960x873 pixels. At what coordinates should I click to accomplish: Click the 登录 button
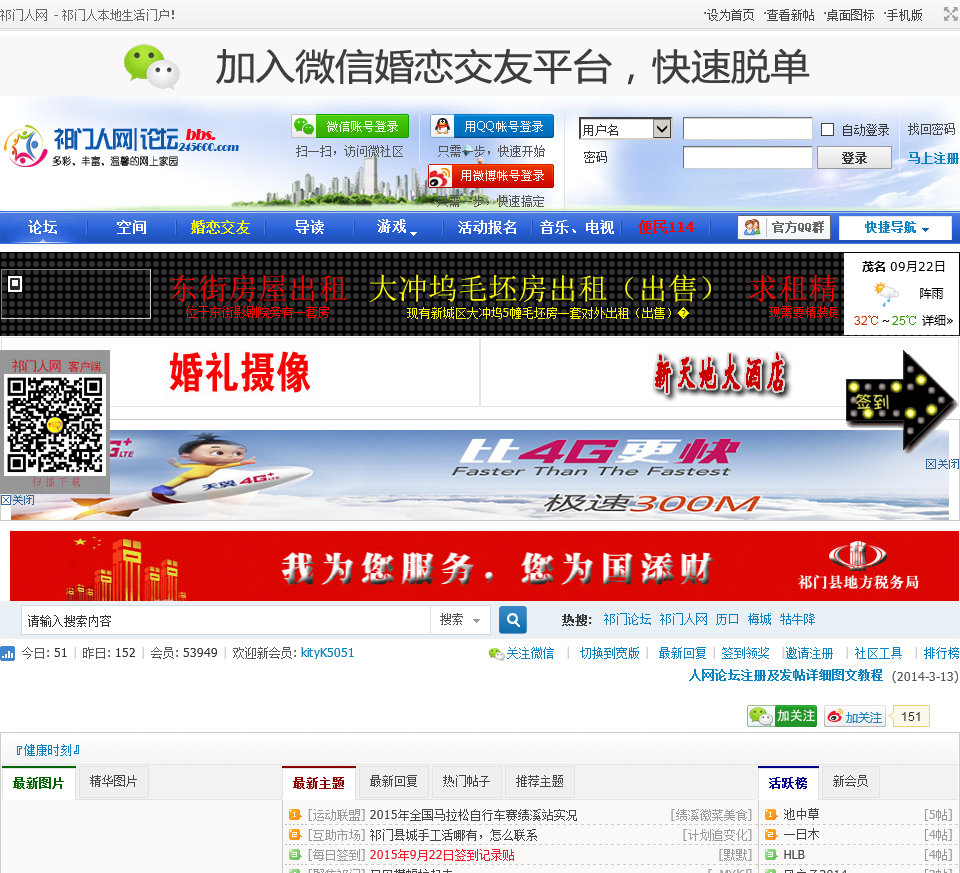pyautogui.click(x=854, y=157)
